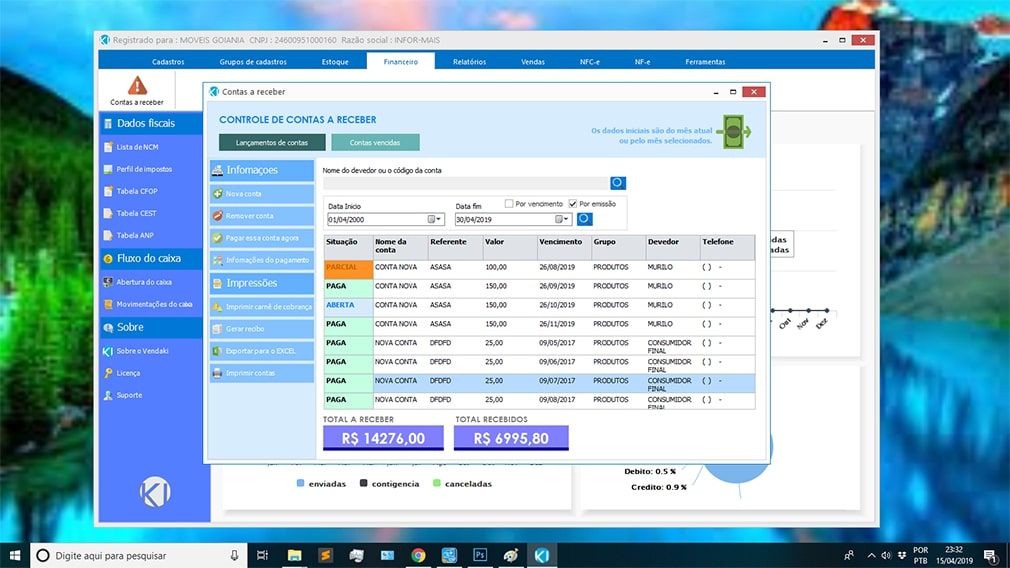Expand the Data fim date dropdown
Viewport: 1010px width, 568px height.
(562, 219)
